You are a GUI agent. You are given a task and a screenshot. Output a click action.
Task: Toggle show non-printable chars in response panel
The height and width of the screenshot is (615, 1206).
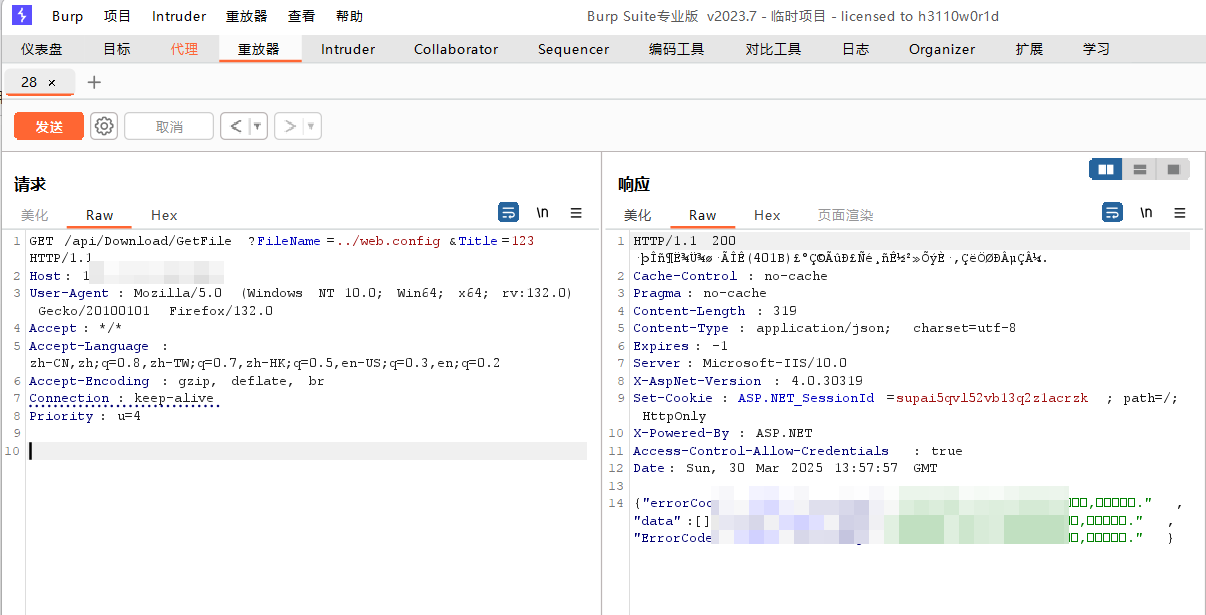pos(1146,212)
